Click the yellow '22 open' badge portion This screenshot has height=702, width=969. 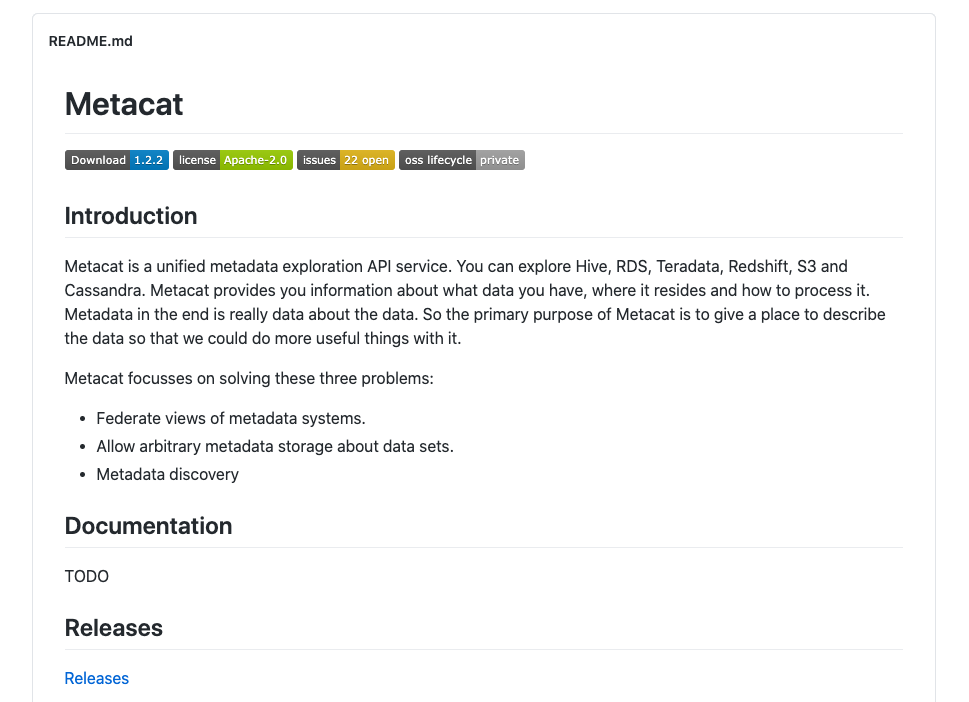click(x=366, y=160)
